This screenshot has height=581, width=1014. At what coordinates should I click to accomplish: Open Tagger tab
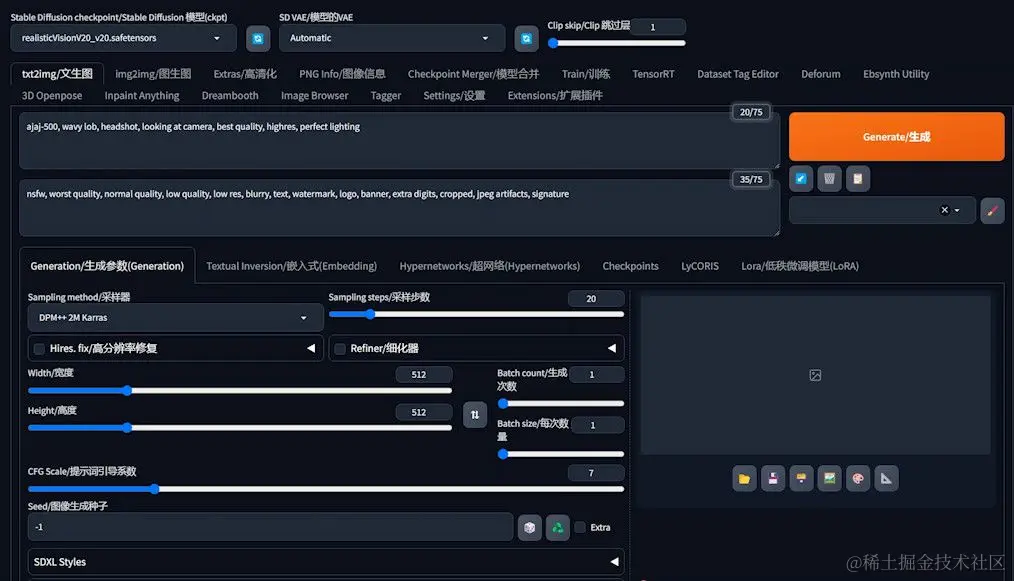coord(385,95)
